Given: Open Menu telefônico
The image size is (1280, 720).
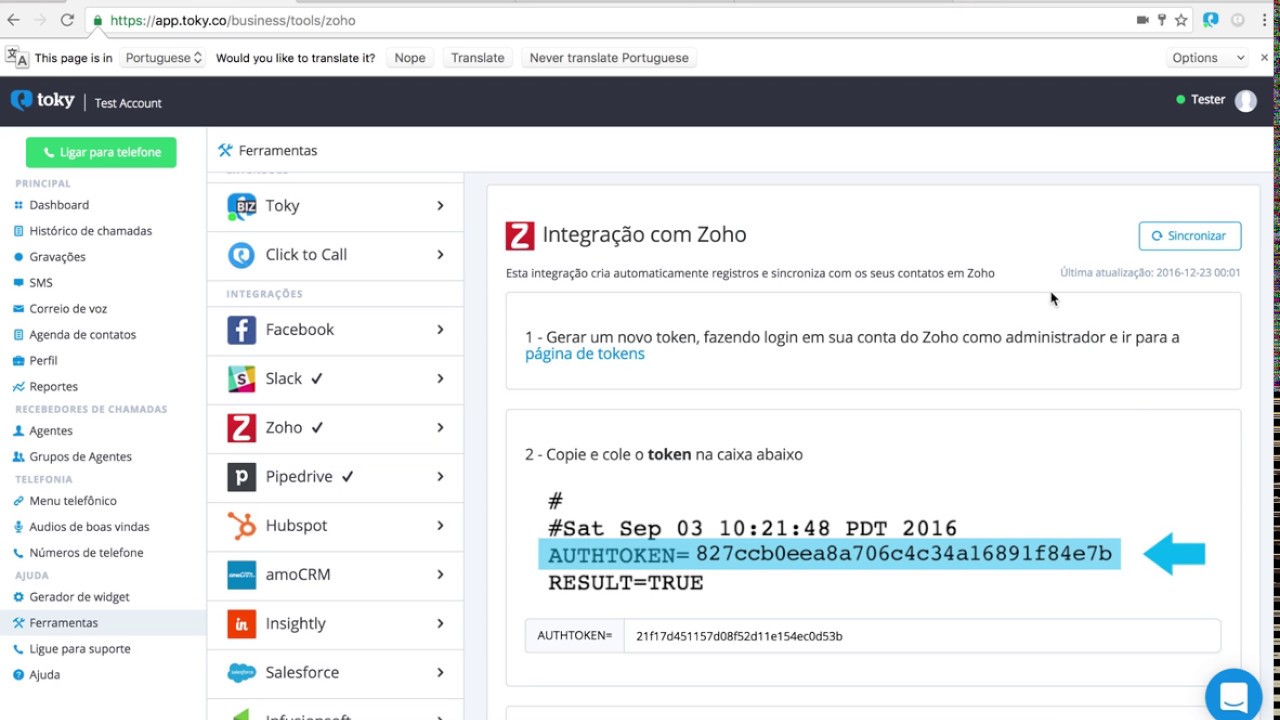Looking at the screenshot, I should pyautogui.click(x=73, y=501).
